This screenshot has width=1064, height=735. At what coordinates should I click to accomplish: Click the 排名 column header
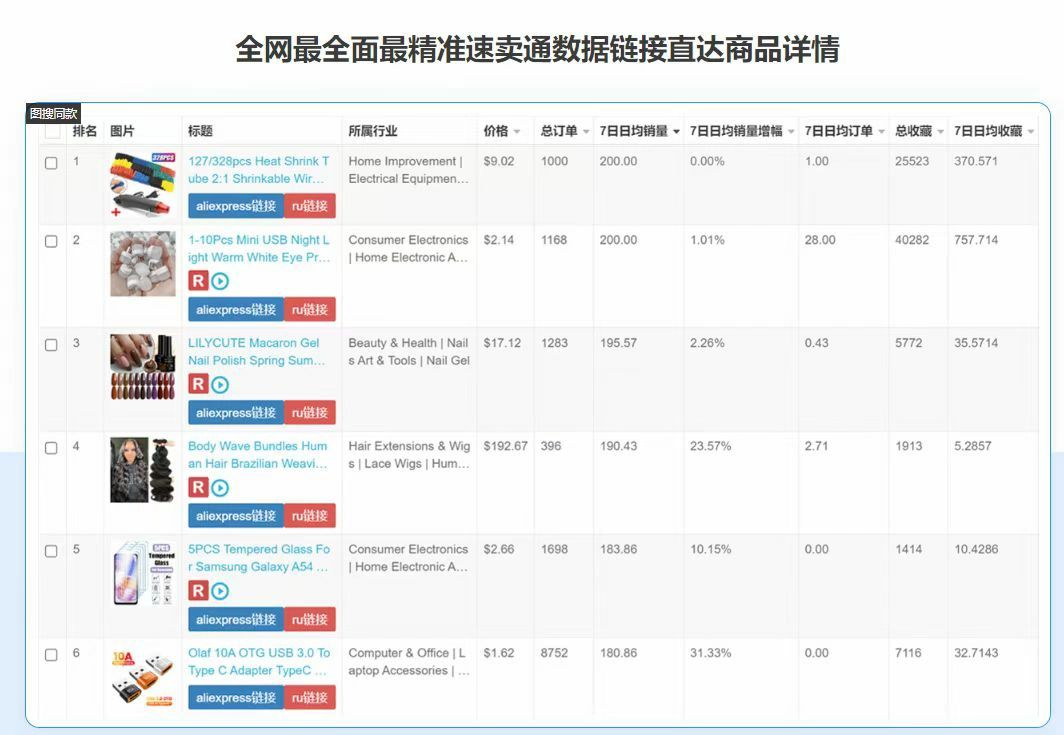pos(85,131)
